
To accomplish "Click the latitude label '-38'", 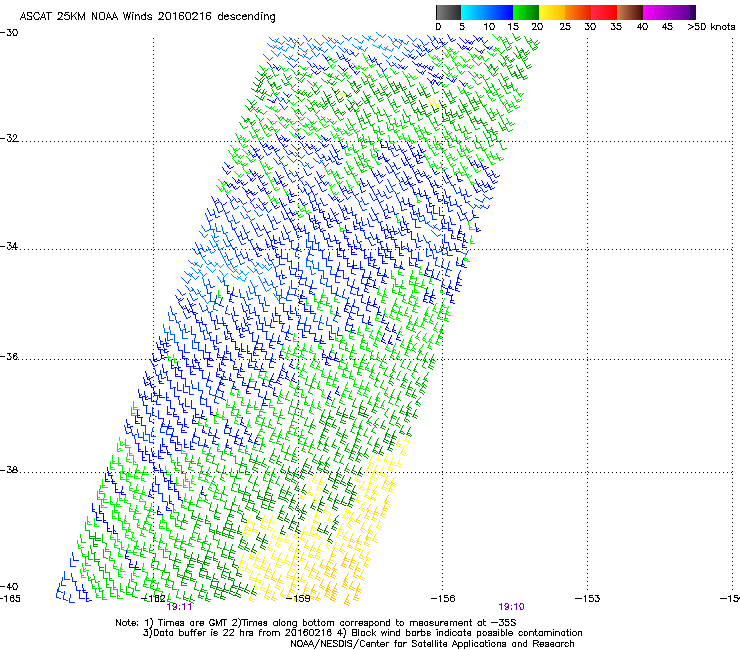I will pyautogui.click(x=9, y=470).
